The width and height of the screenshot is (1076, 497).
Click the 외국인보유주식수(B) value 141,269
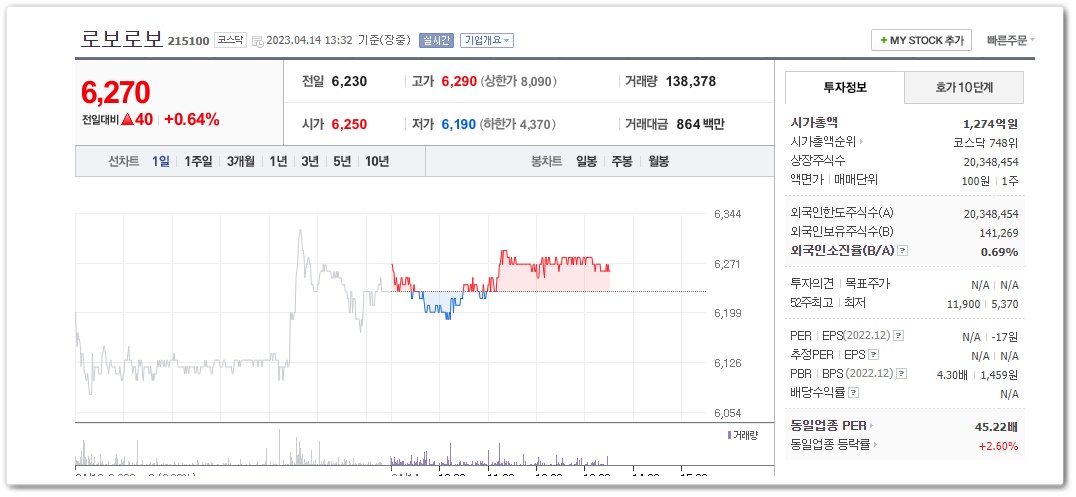click(x=998, y=233)
